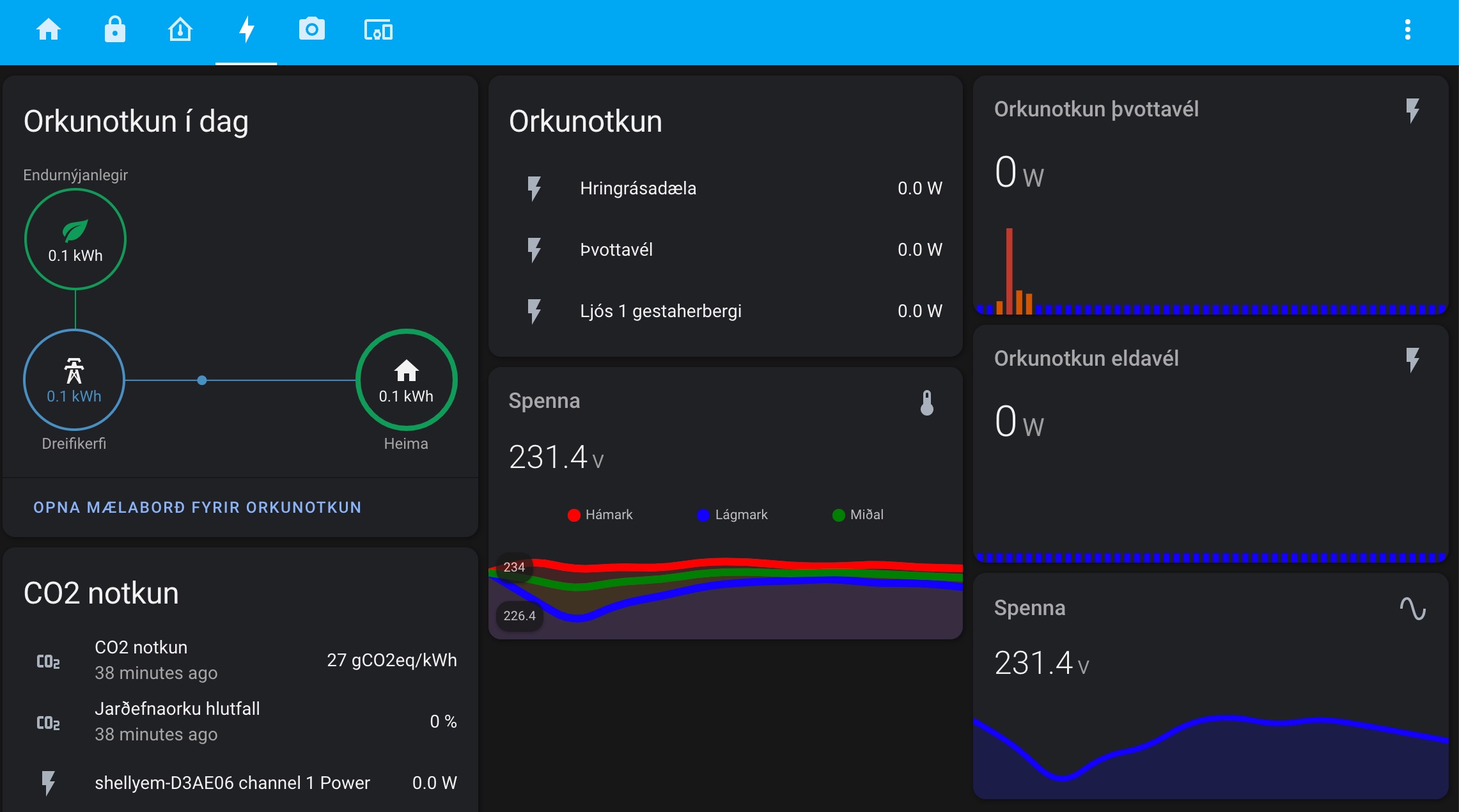Screen dimensions: 1459x812
Task: Toggle the Lágmark legend series
Action: 732,515
